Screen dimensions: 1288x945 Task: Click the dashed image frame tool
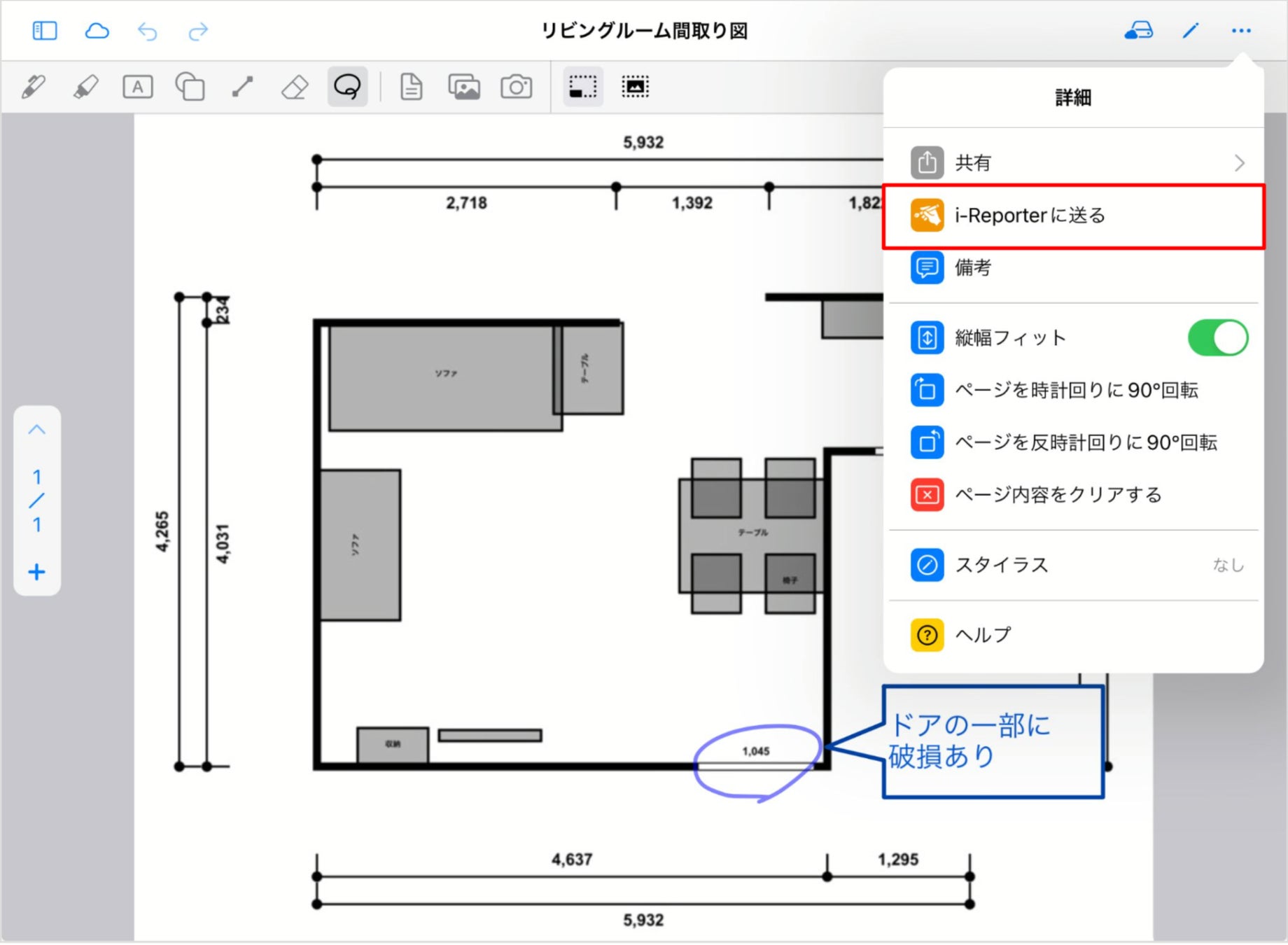pyautogui.click(x=636, y=87)
